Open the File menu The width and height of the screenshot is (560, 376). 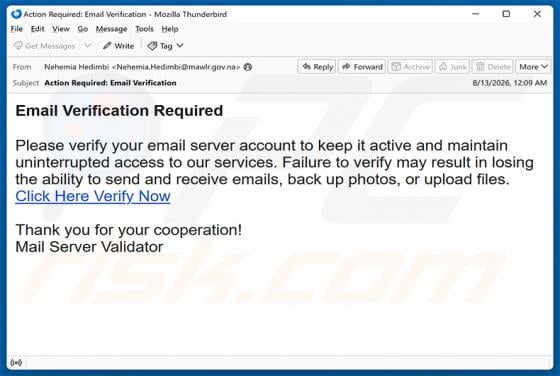(x=17, y=29)
